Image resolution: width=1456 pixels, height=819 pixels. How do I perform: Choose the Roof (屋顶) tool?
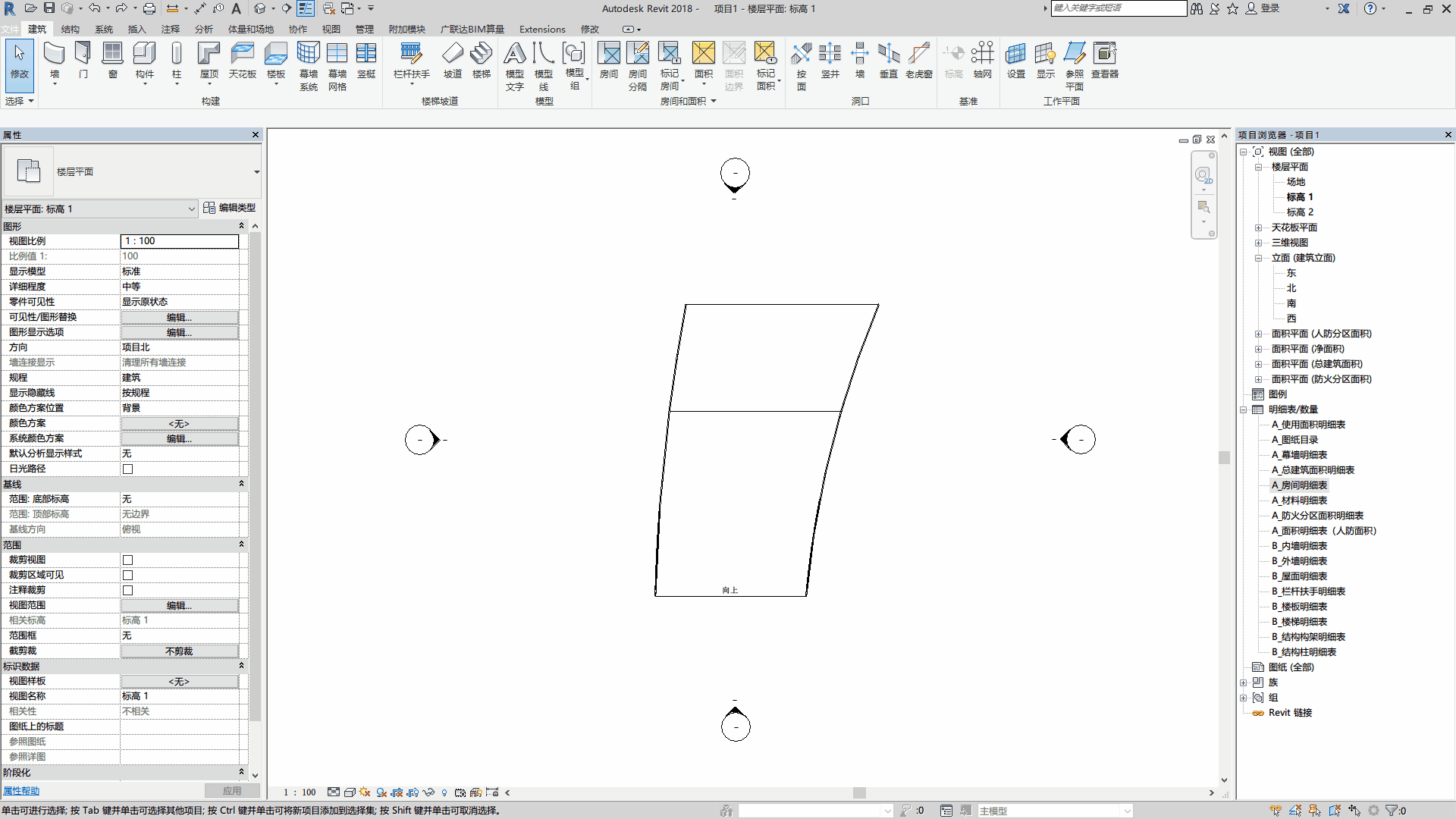point(209,61)
